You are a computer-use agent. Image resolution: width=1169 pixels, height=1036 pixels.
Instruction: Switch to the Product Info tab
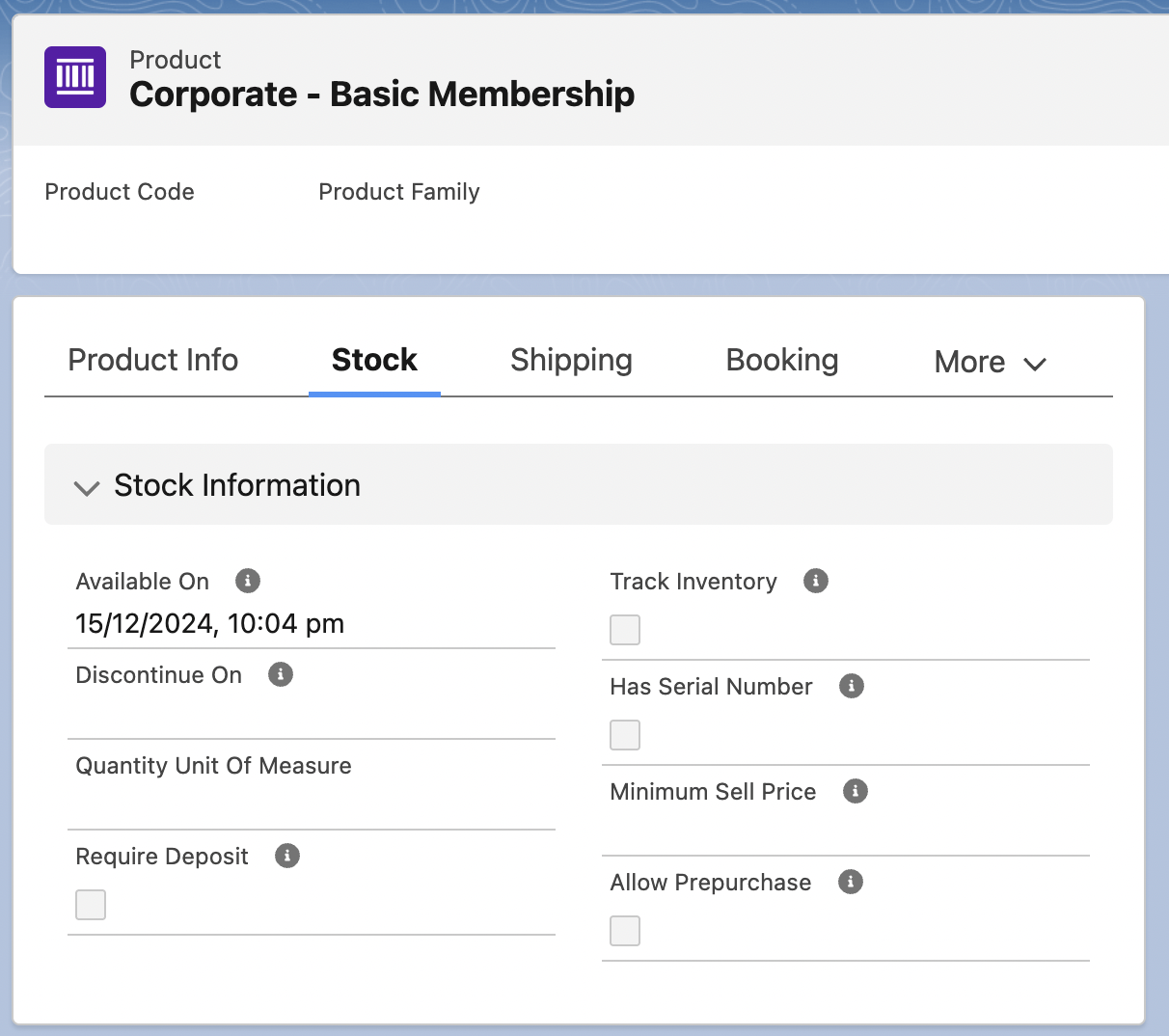click(152, 361)
